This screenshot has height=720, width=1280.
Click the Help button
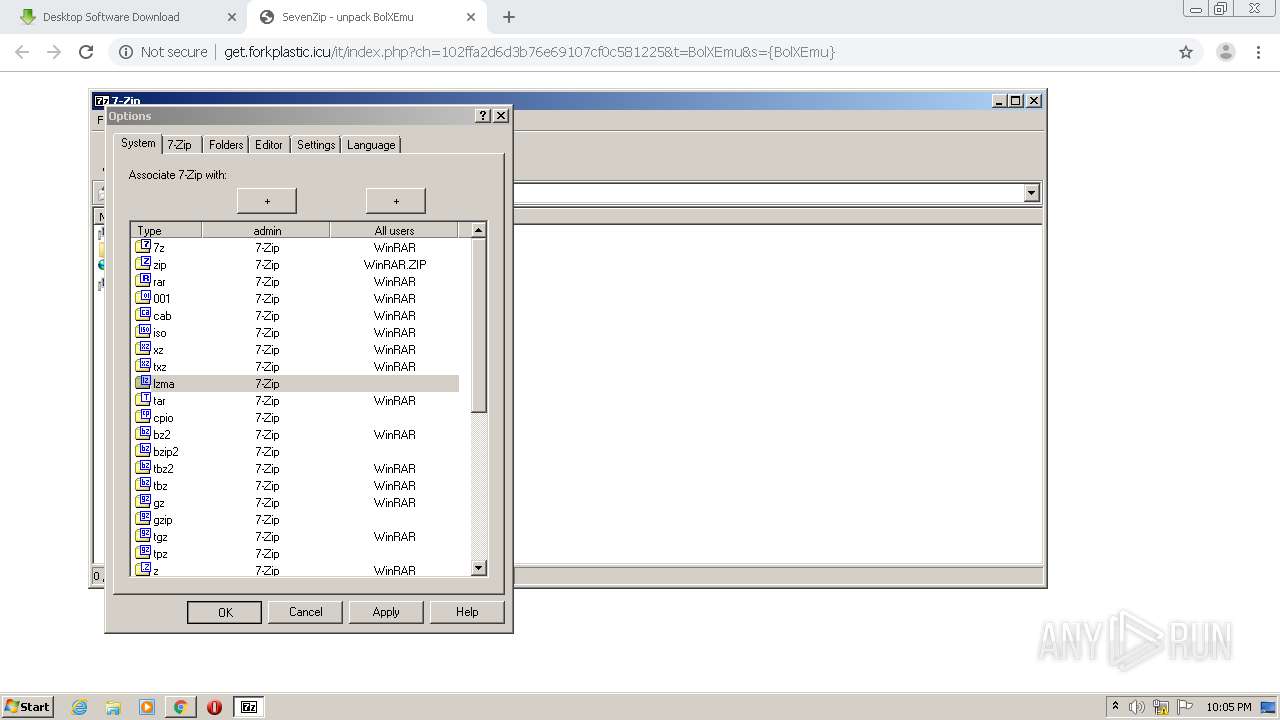tap(467, 612)
